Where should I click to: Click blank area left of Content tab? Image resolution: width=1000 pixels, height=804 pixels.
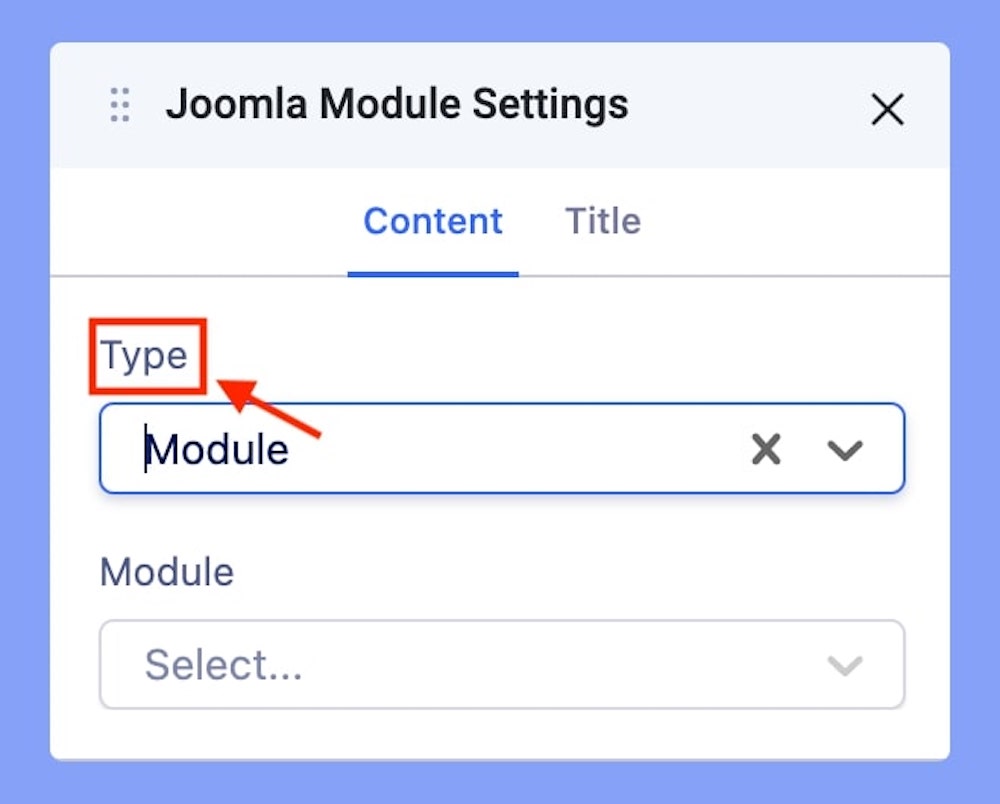click(x=200, y=221)
